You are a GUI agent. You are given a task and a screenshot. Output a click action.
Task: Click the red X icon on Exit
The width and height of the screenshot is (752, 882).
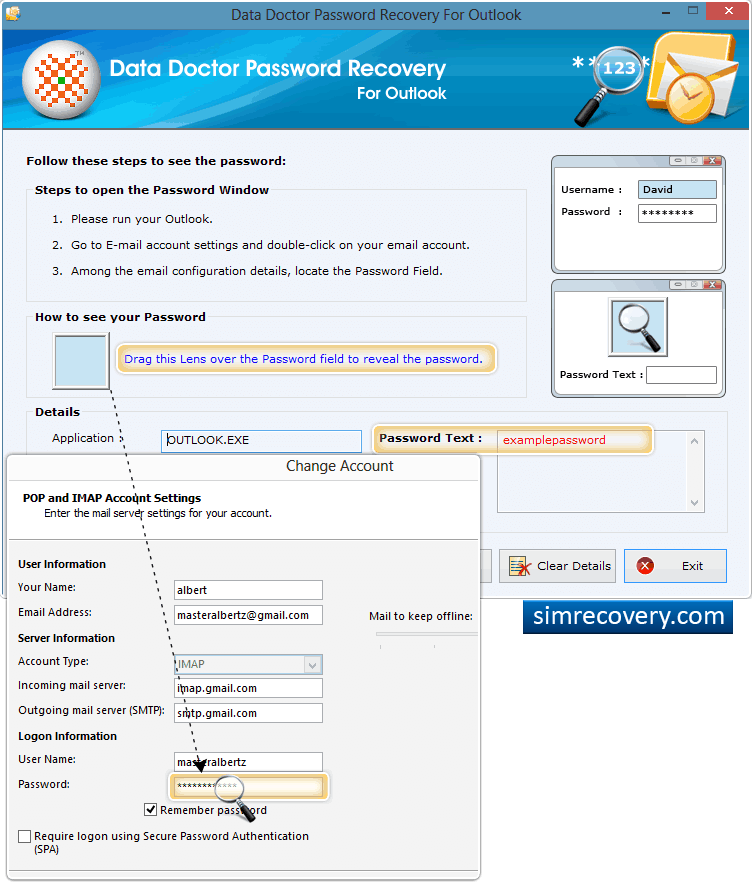tap(645, 566)
